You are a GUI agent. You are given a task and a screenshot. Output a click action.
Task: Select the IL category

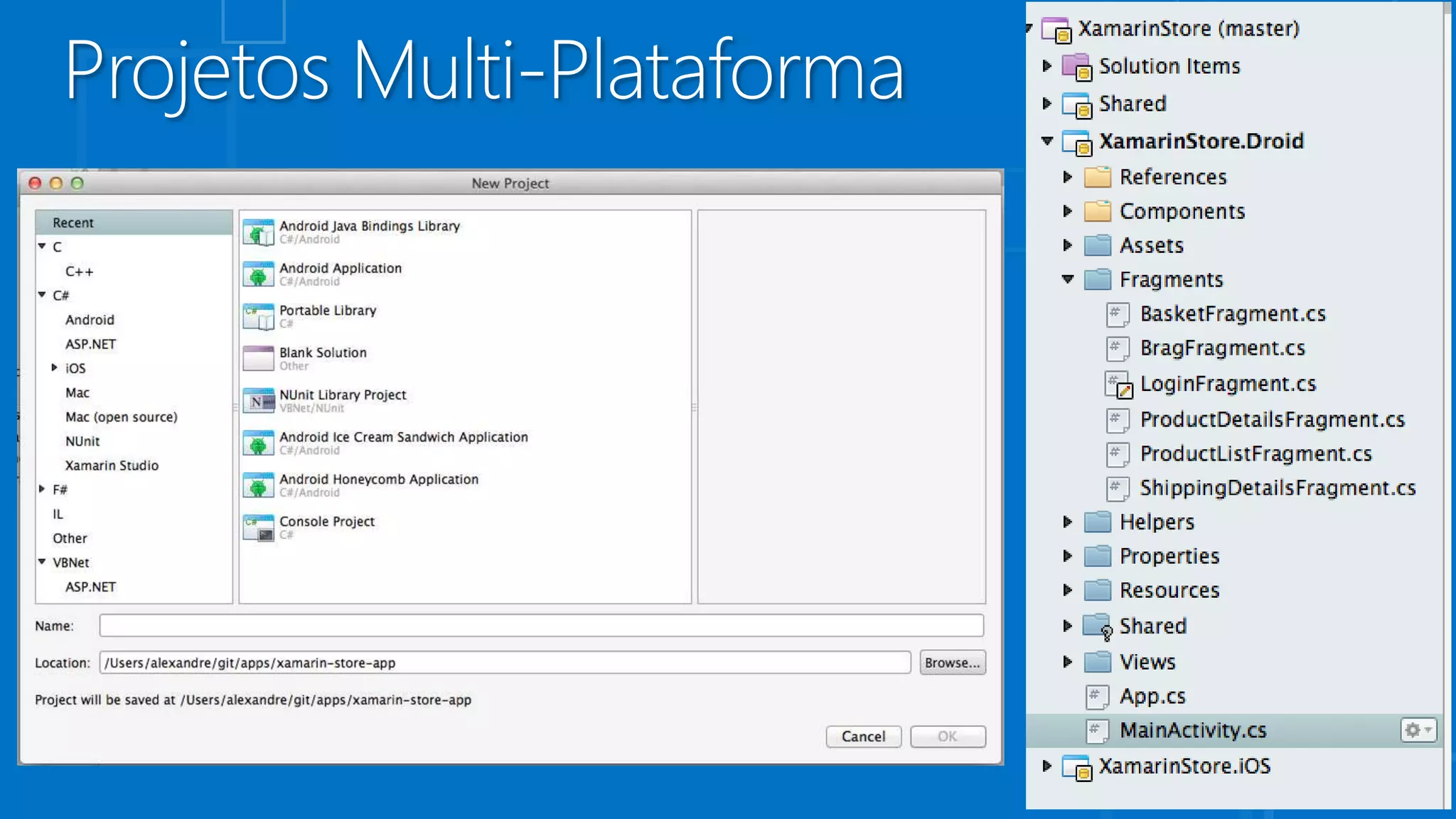[x=58, y=514]
